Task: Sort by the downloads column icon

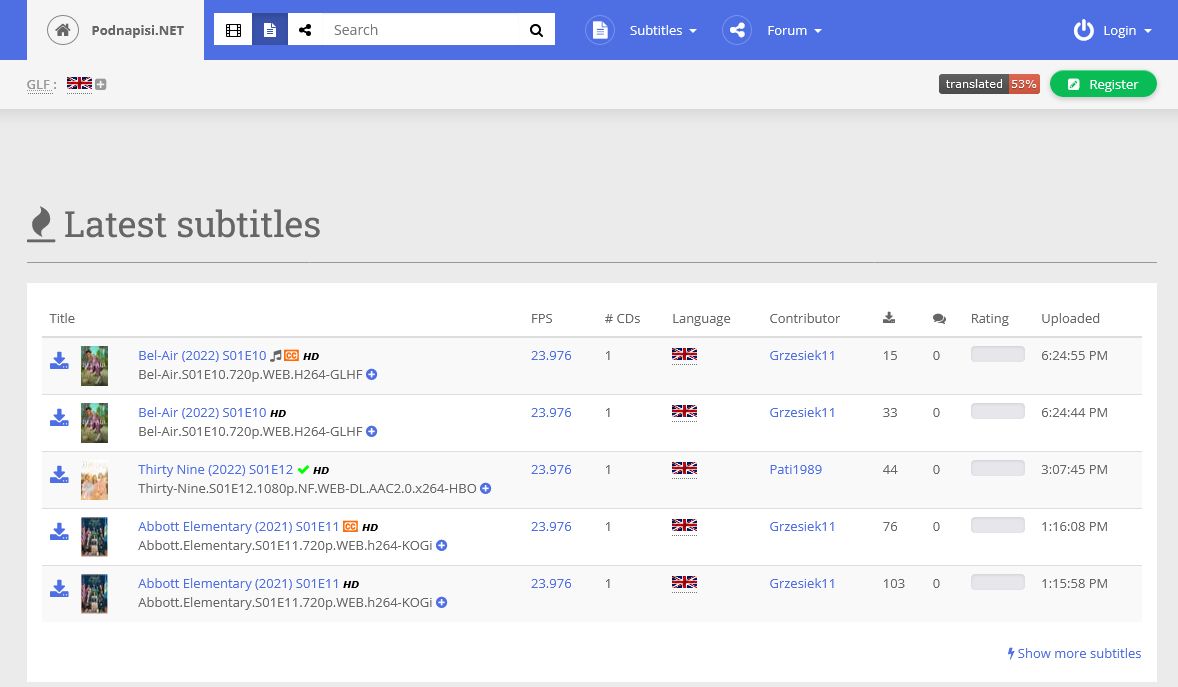Action: 889,318
